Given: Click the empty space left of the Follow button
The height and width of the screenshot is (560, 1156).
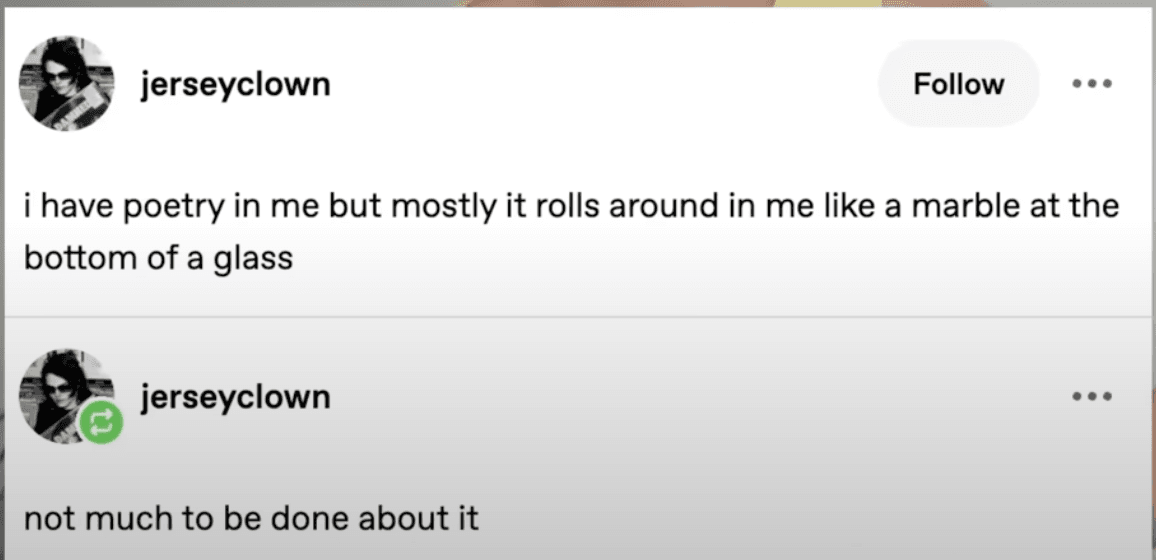Looking at the screenshot, I should click(600, 84).
